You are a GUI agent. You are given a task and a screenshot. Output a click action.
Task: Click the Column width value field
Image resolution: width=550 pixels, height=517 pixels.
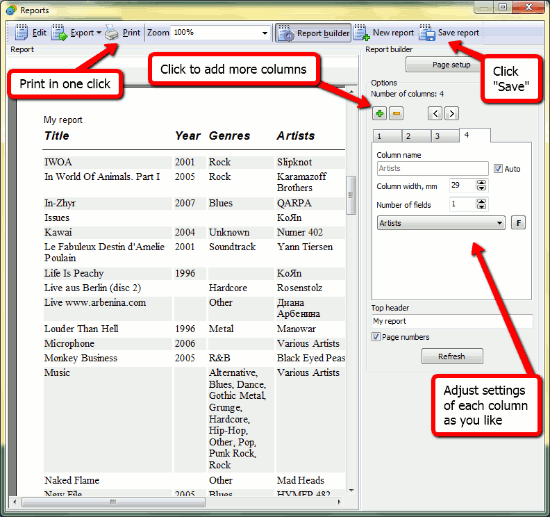(x=463, y=185)
